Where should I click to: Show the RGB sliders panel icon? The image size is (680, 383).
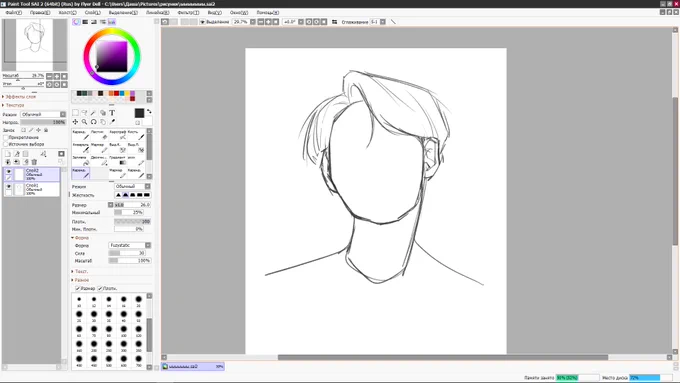click(85, 22)
